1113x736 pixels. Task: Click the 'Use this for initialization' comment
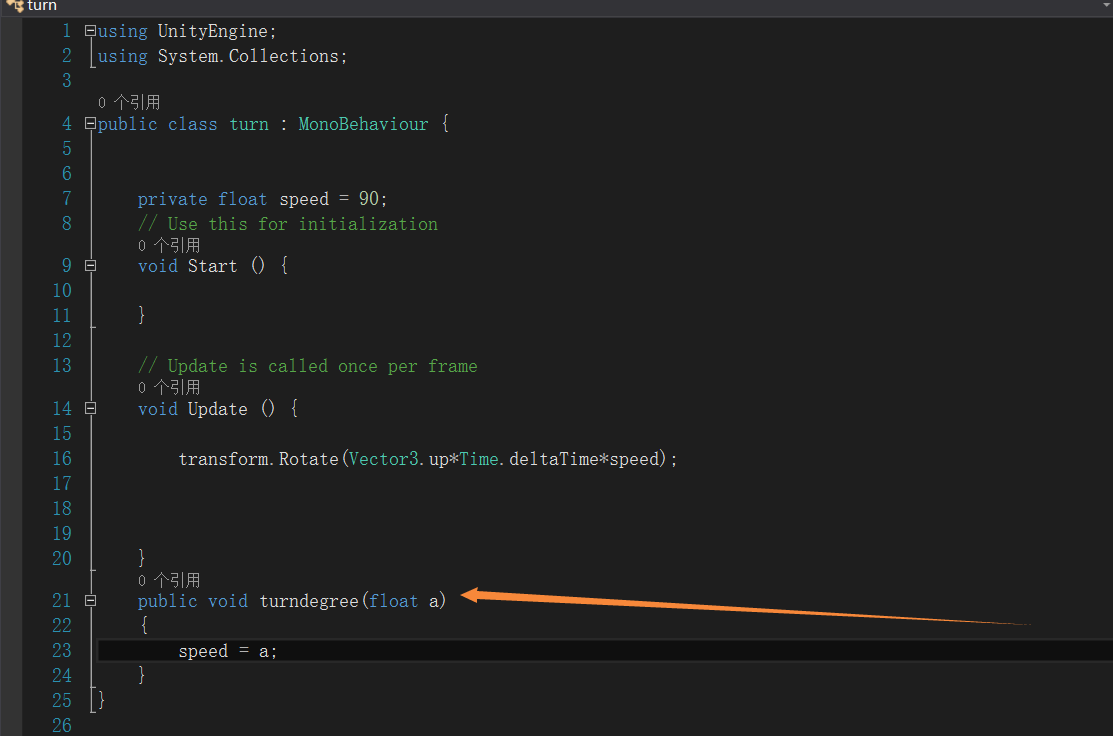coord(287,224)
